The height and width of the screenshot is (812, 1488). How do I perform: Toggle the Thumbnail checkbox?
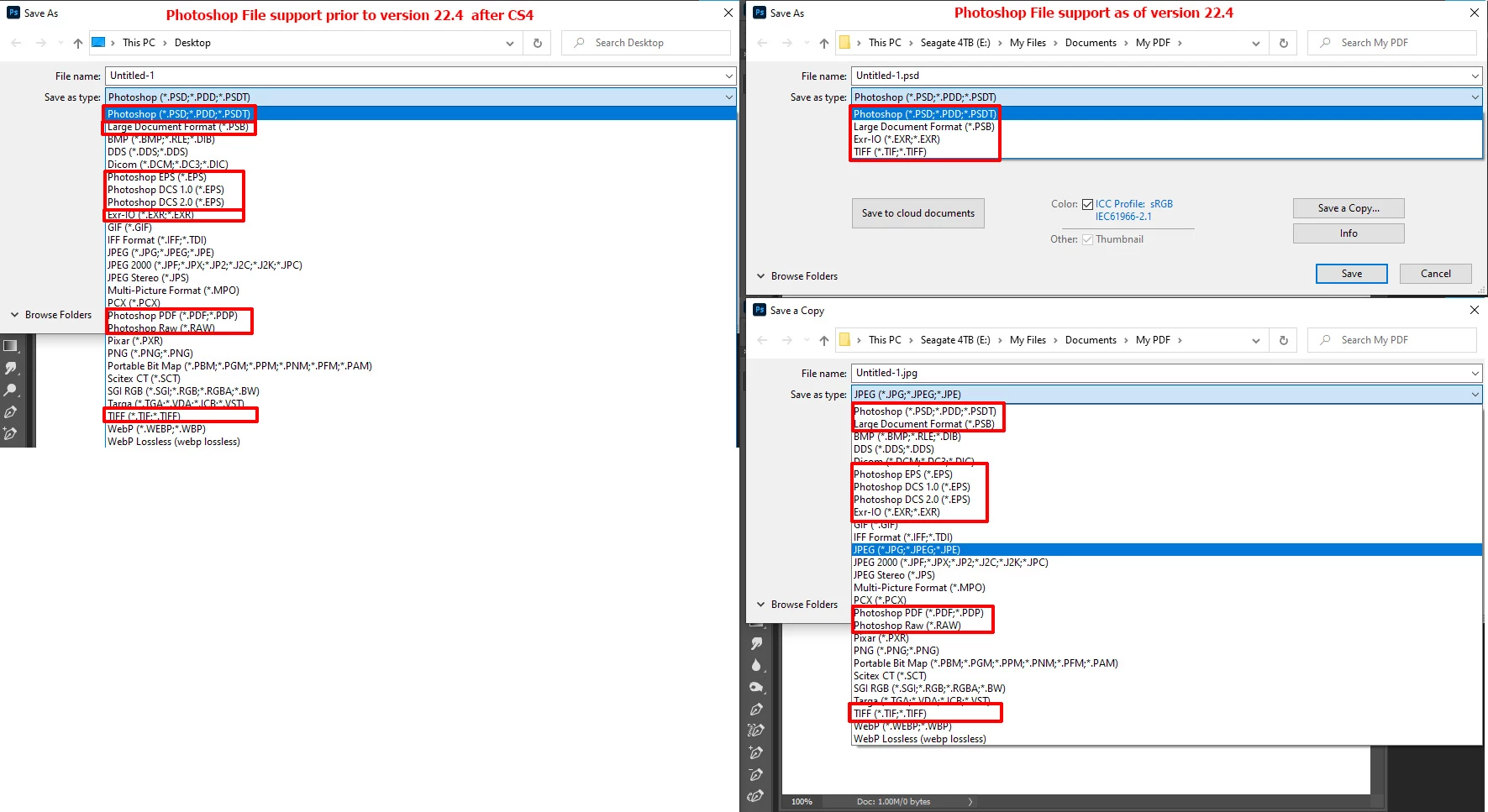click(x=1087, y=239)
